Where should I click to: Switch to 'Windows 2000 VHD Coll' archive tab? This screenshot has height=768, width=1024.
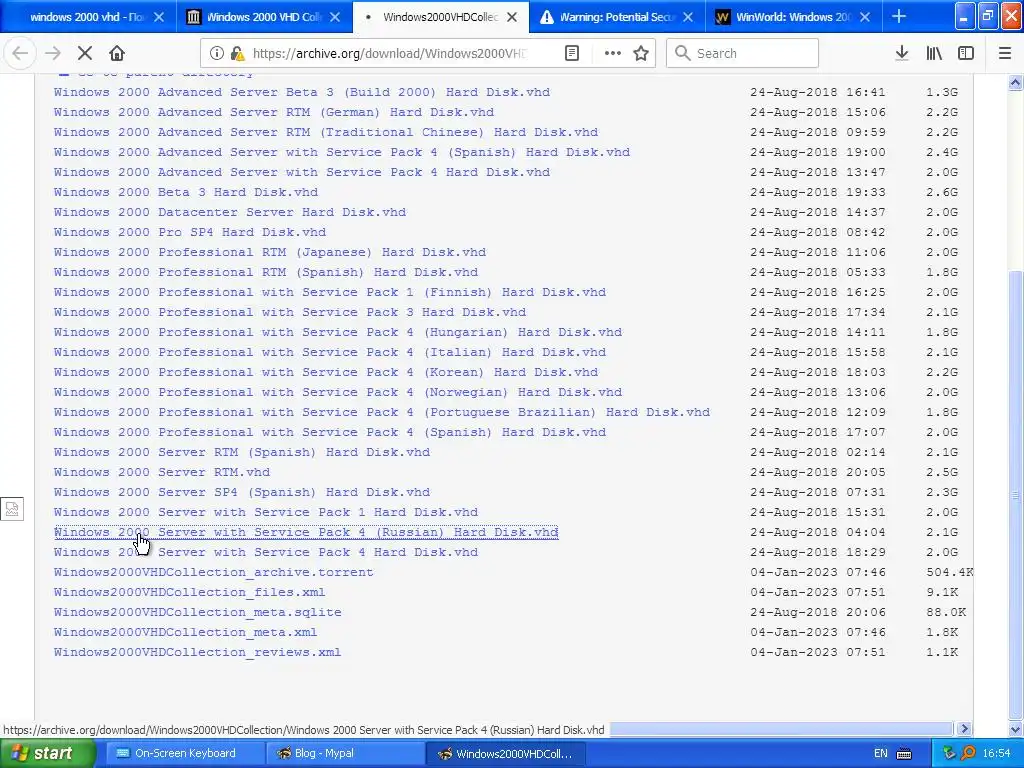[264, 17]
